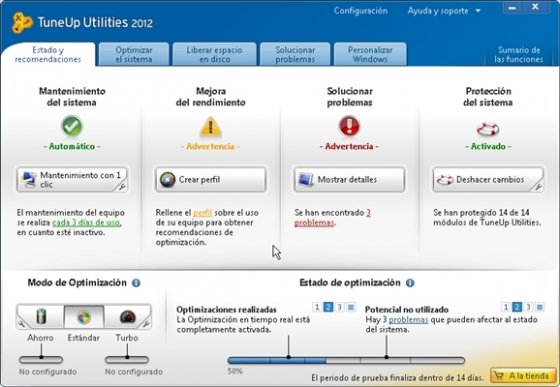Click wrench settings on Deshacer cambios button
560x387 pixels.
pyautogui.click(x=539, y=186)
